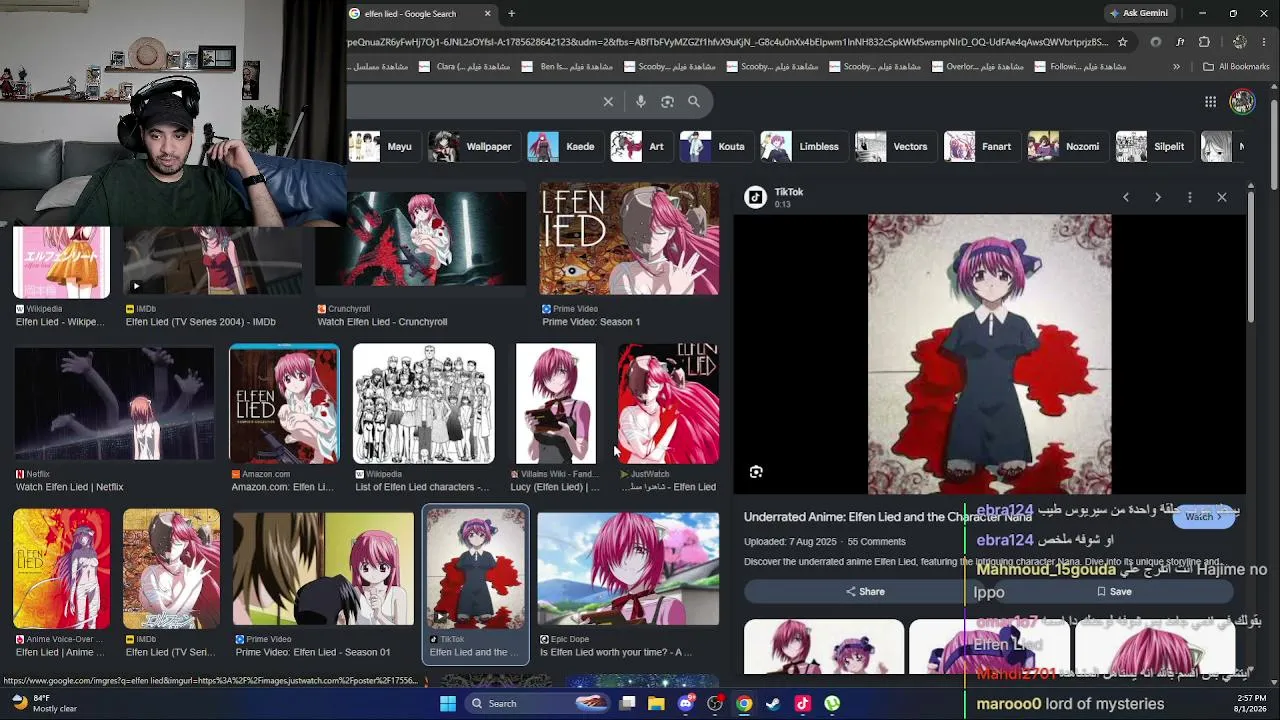Open the 'Prime Video: Season 1' result image
The height and width of the screenshot is (720, 1280).
(x=629, y=239)
